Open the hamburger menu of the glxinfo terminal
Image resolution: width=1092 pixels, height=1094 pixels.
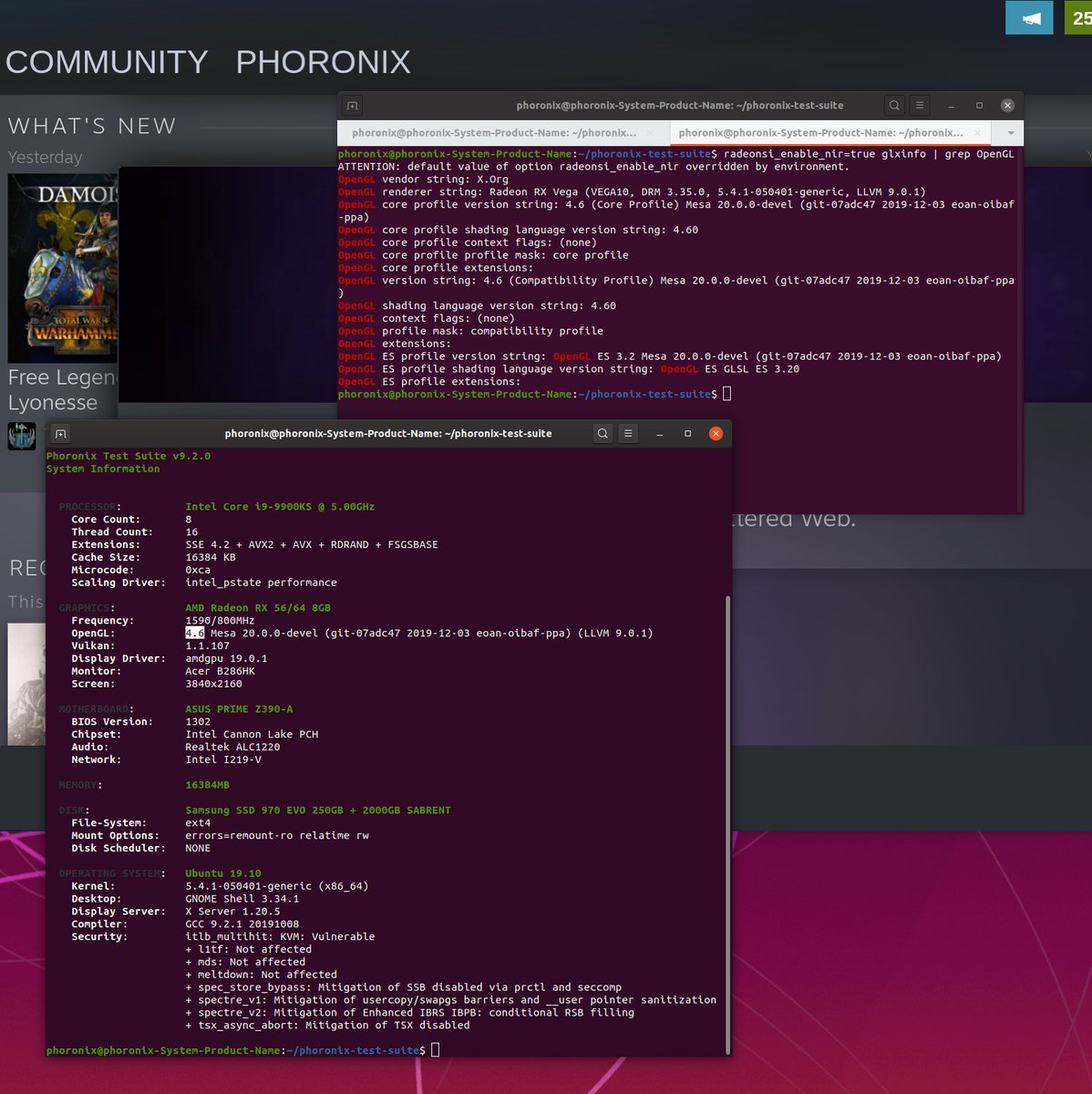coord(920,106)
